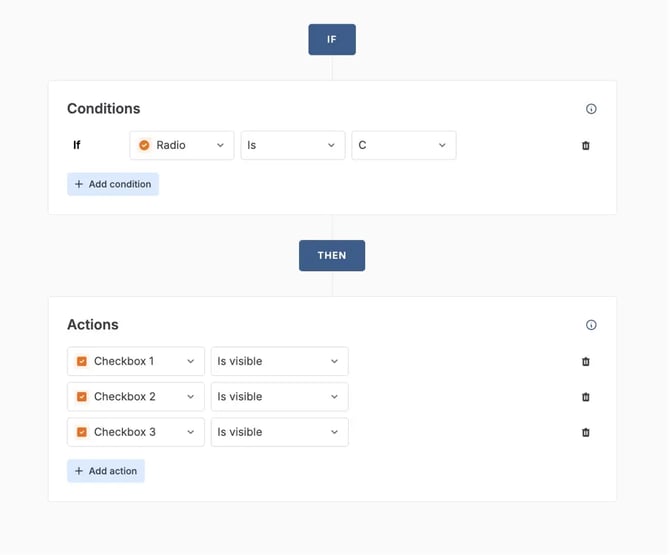Click the orange Radio field icon

pos(144,145)
